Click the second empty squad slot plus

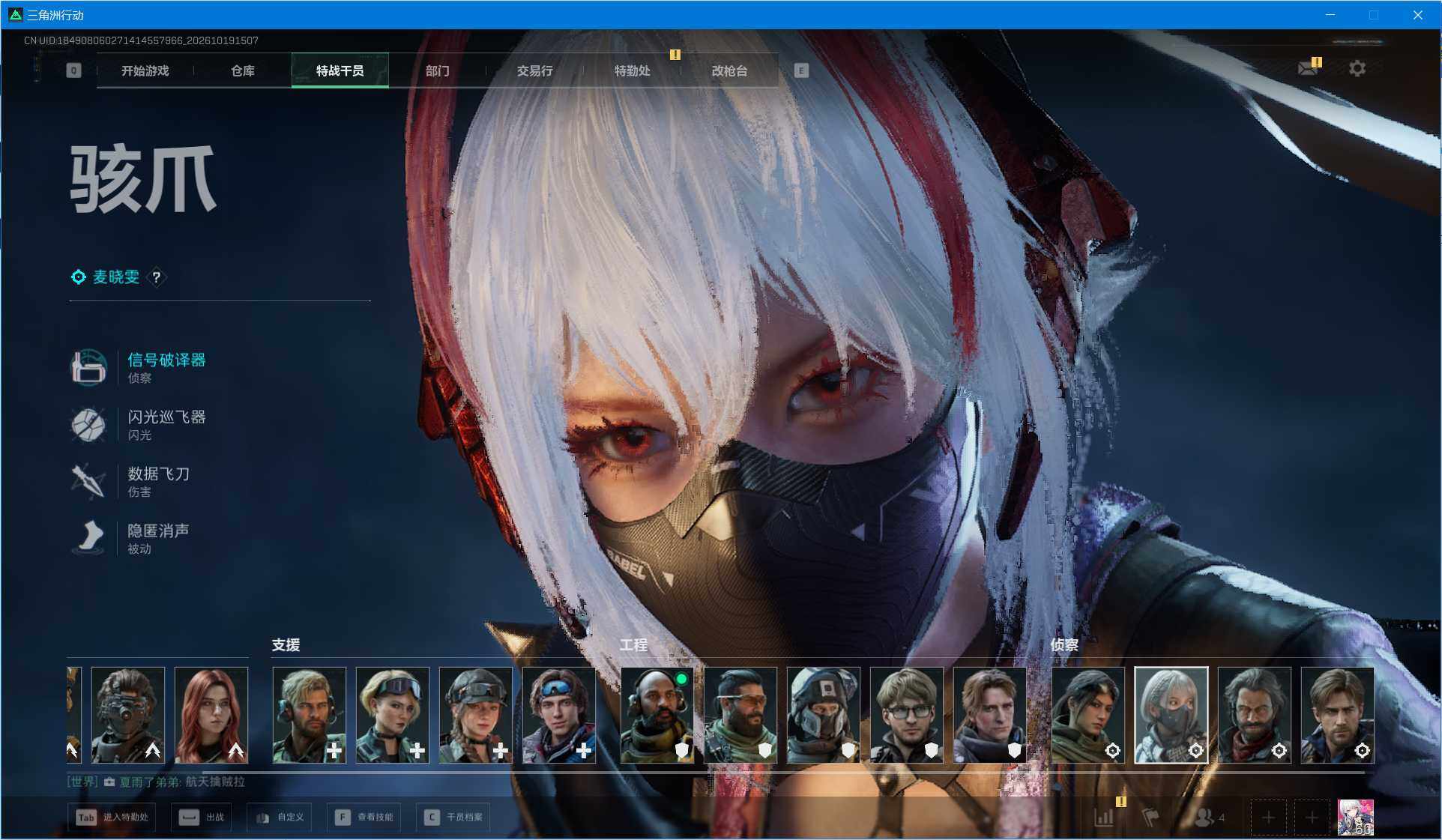1312,817
